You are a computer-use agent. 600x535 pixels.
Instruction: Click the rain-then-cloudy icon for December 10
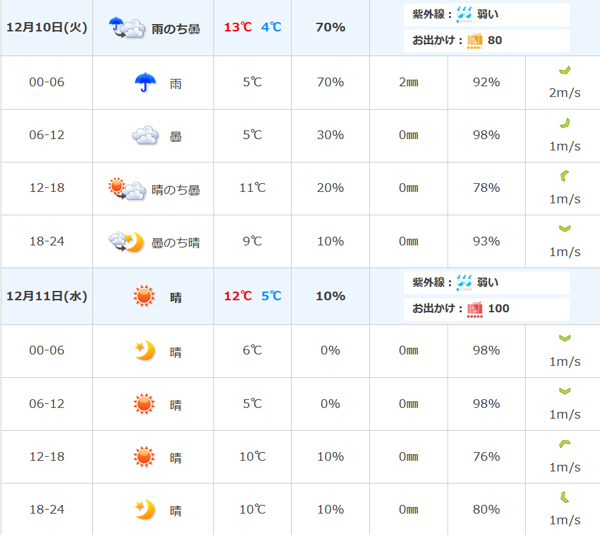tap(127, 27)
